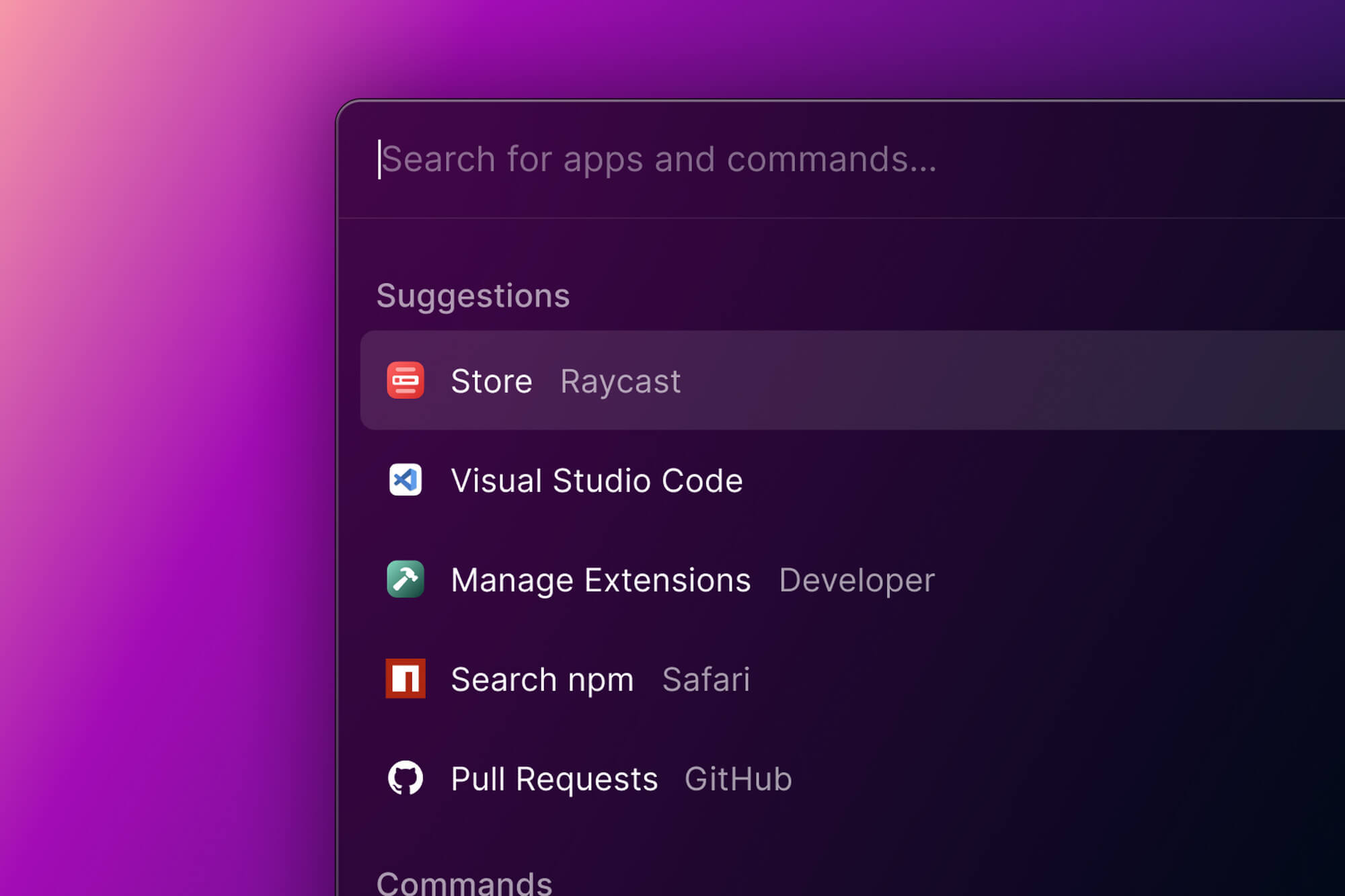The image size is (1345, 896).
Task: Click the Visual Studio Code app icon
Action: point(405,480)
